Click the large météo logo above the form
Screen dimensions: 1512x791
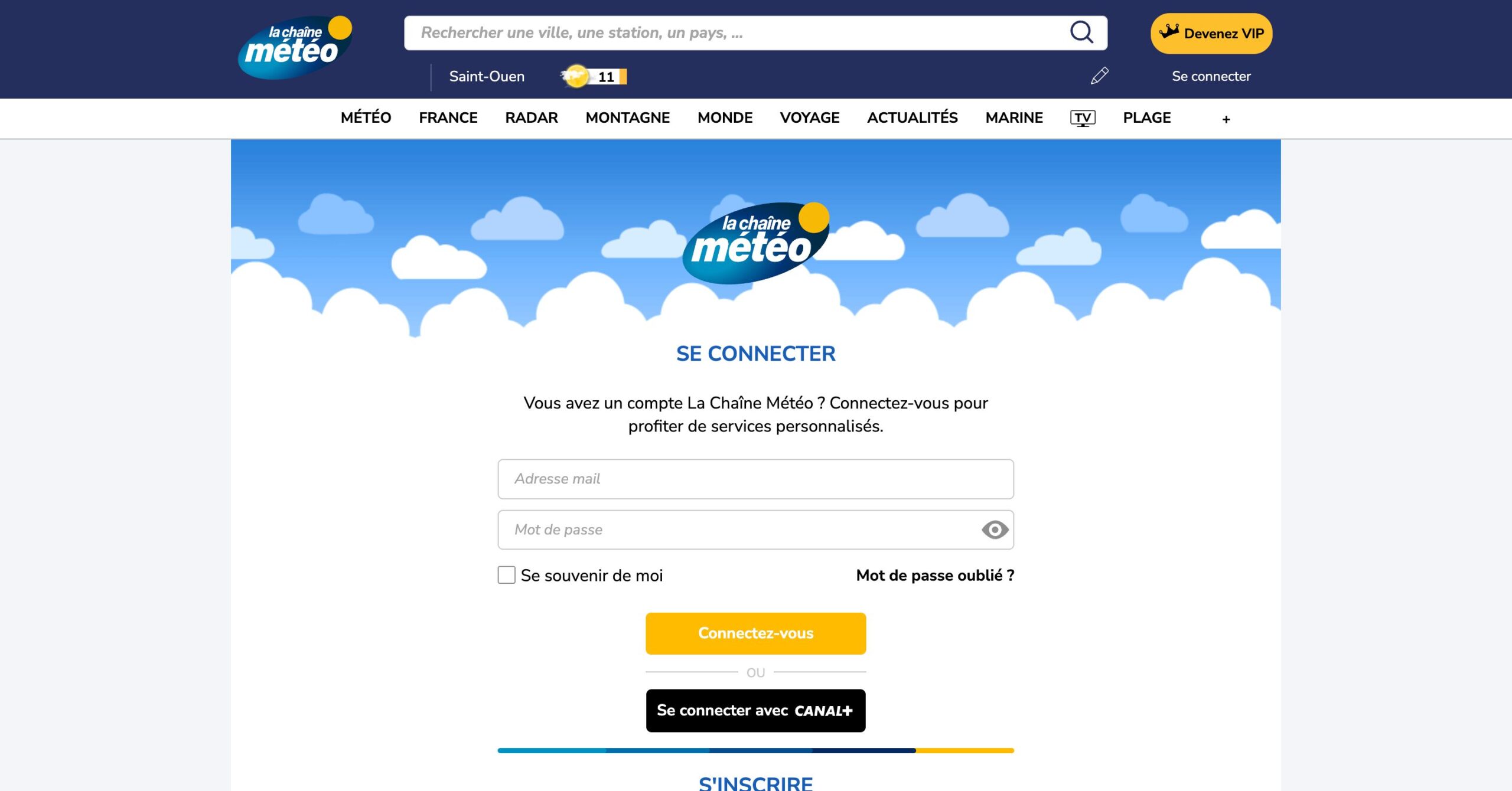(x=755, y=243)
